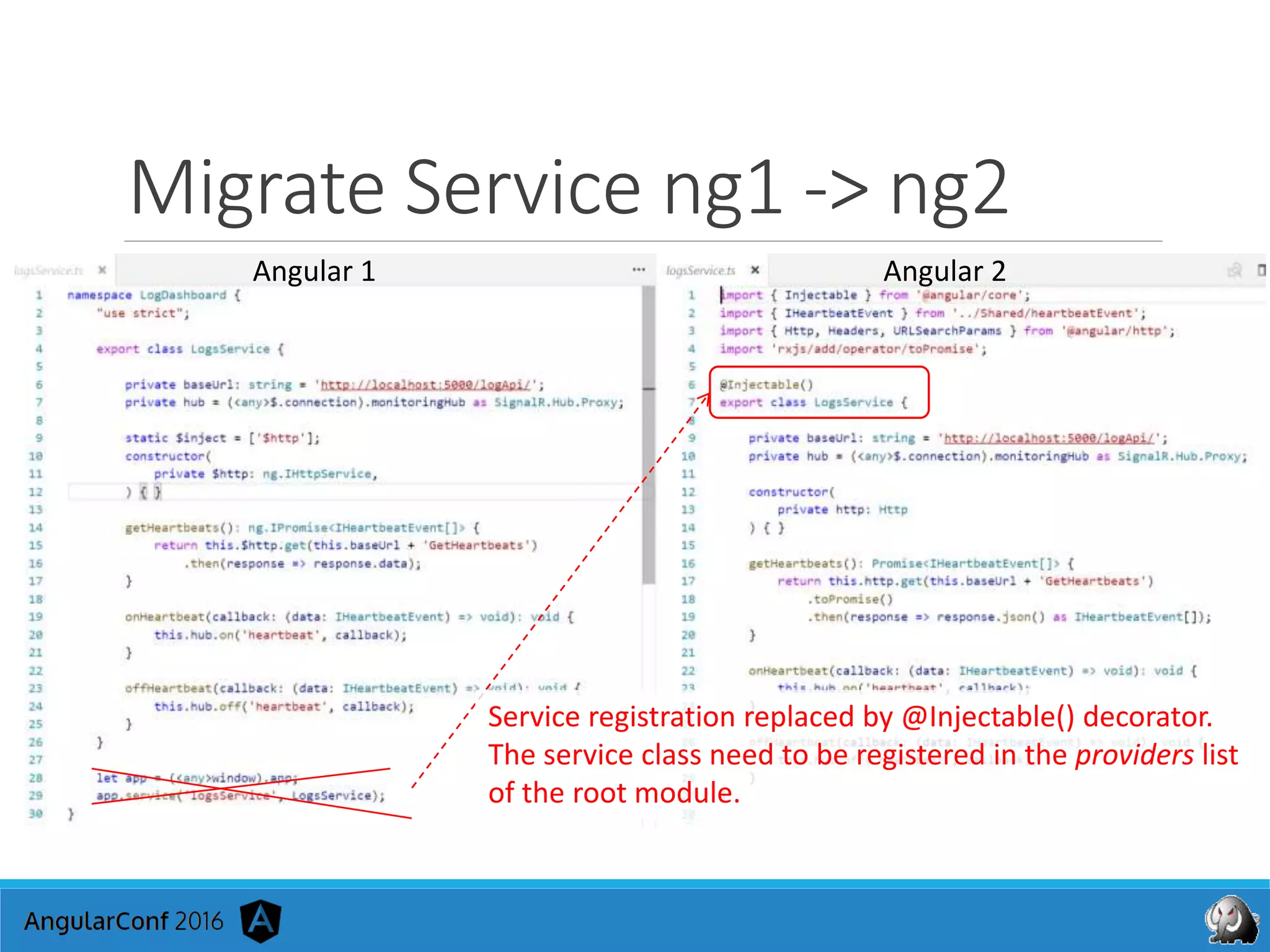
Task: Click the 'app.service(' registration line
Action: coord(241,796)
